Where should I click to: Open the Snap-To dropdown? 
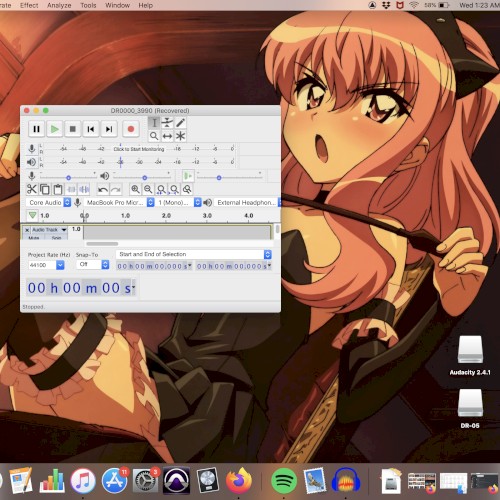tap(93, 265)
